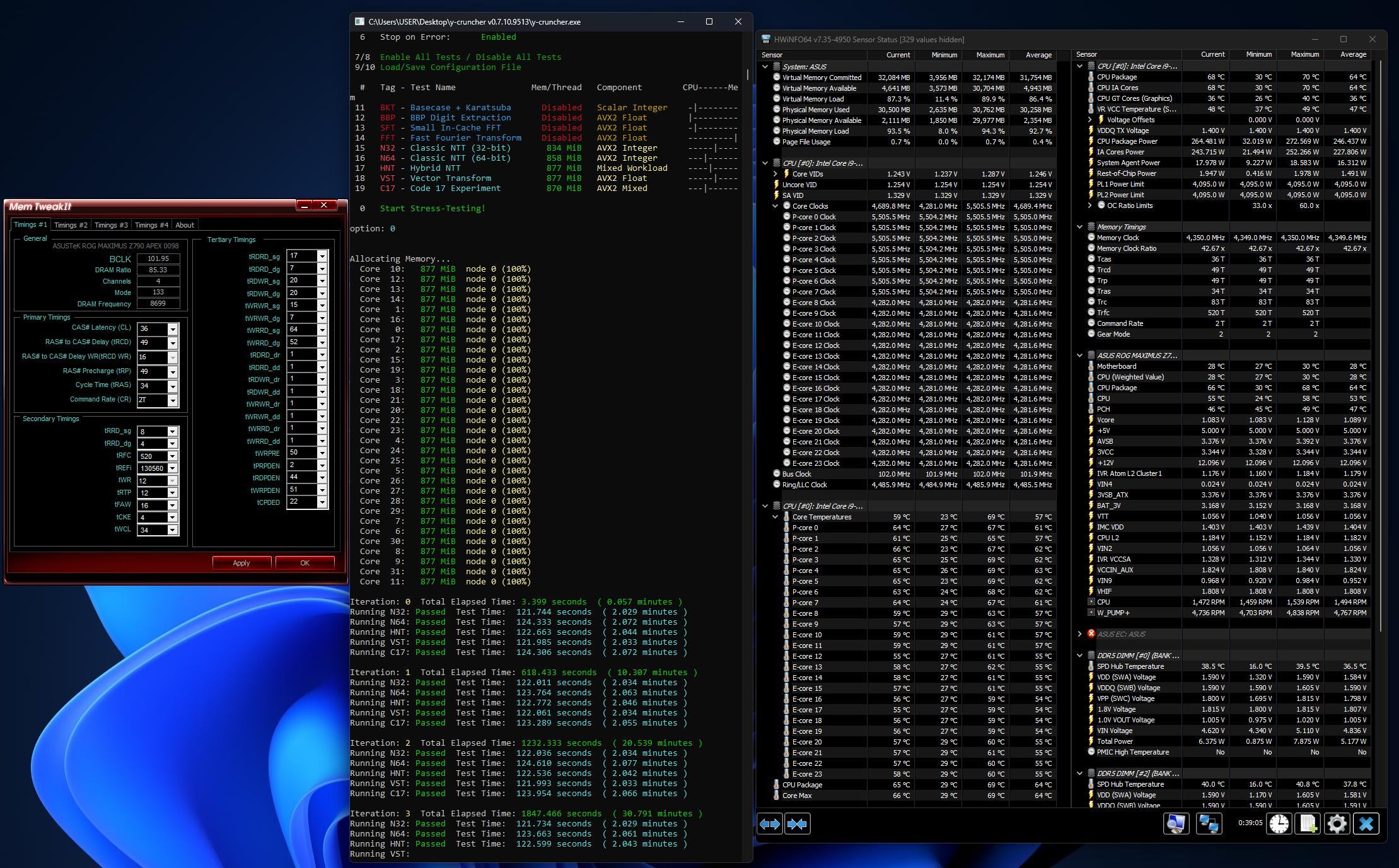The height and width of the screenshot is (868, 1399).
Task: Minimize the Mem TweakIt window
Action: [x=305, y=205]
